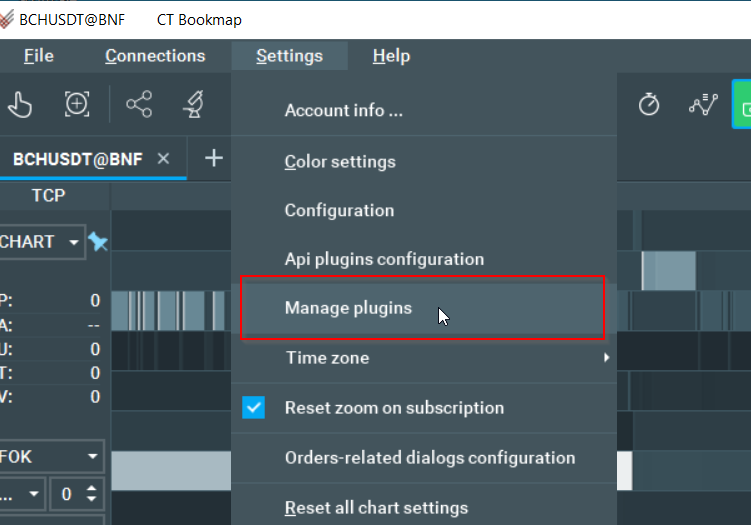
Task: Increase quantity with the up stepper
Action: tap(92, 488)
